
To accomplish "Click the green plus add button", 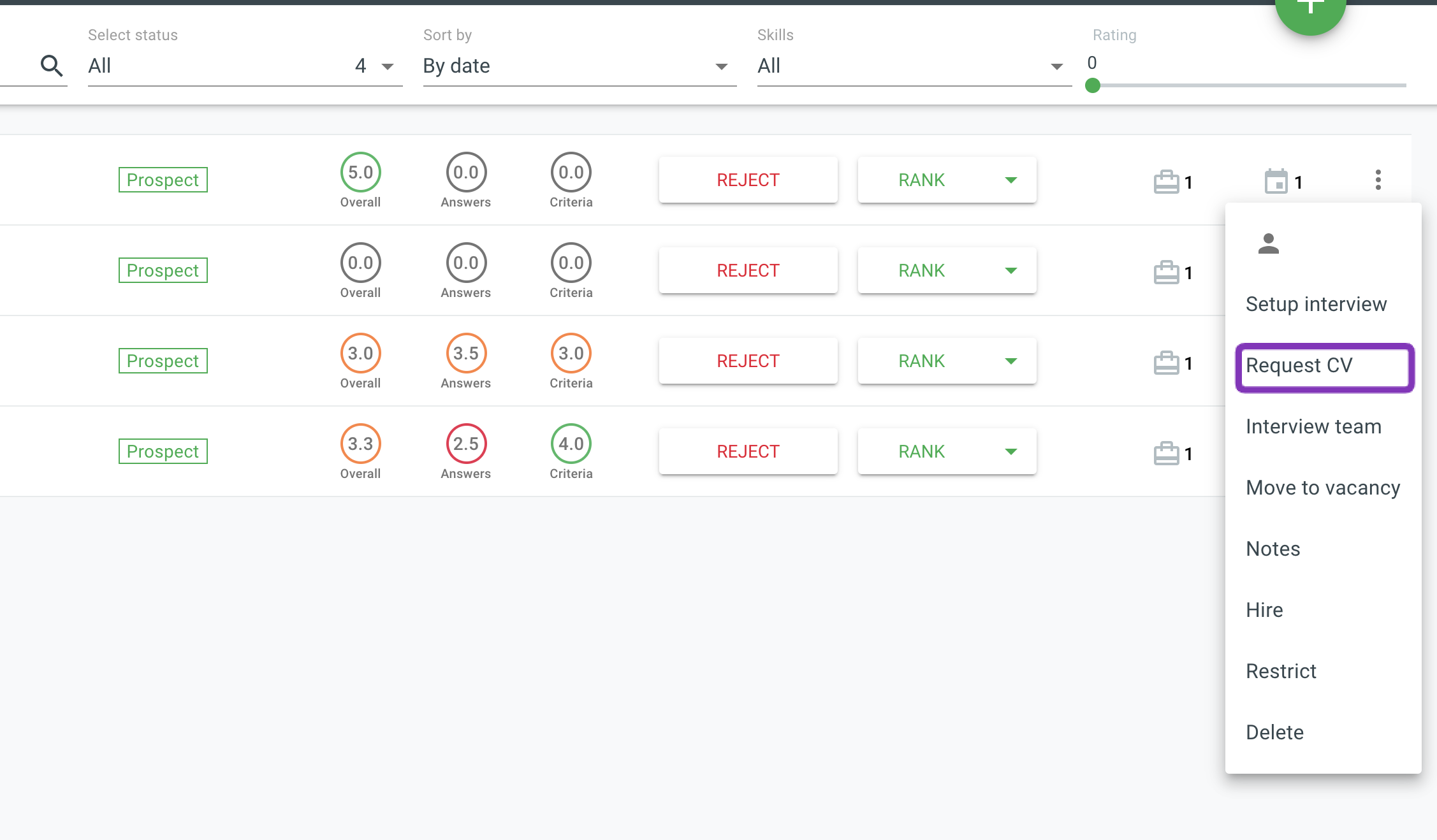I will 1310,11.
